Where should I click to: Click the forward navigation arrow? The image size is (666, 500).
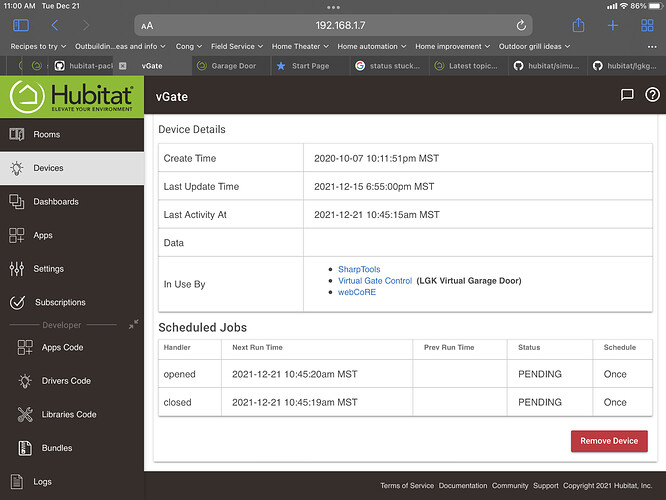click(x=86, y=25)
